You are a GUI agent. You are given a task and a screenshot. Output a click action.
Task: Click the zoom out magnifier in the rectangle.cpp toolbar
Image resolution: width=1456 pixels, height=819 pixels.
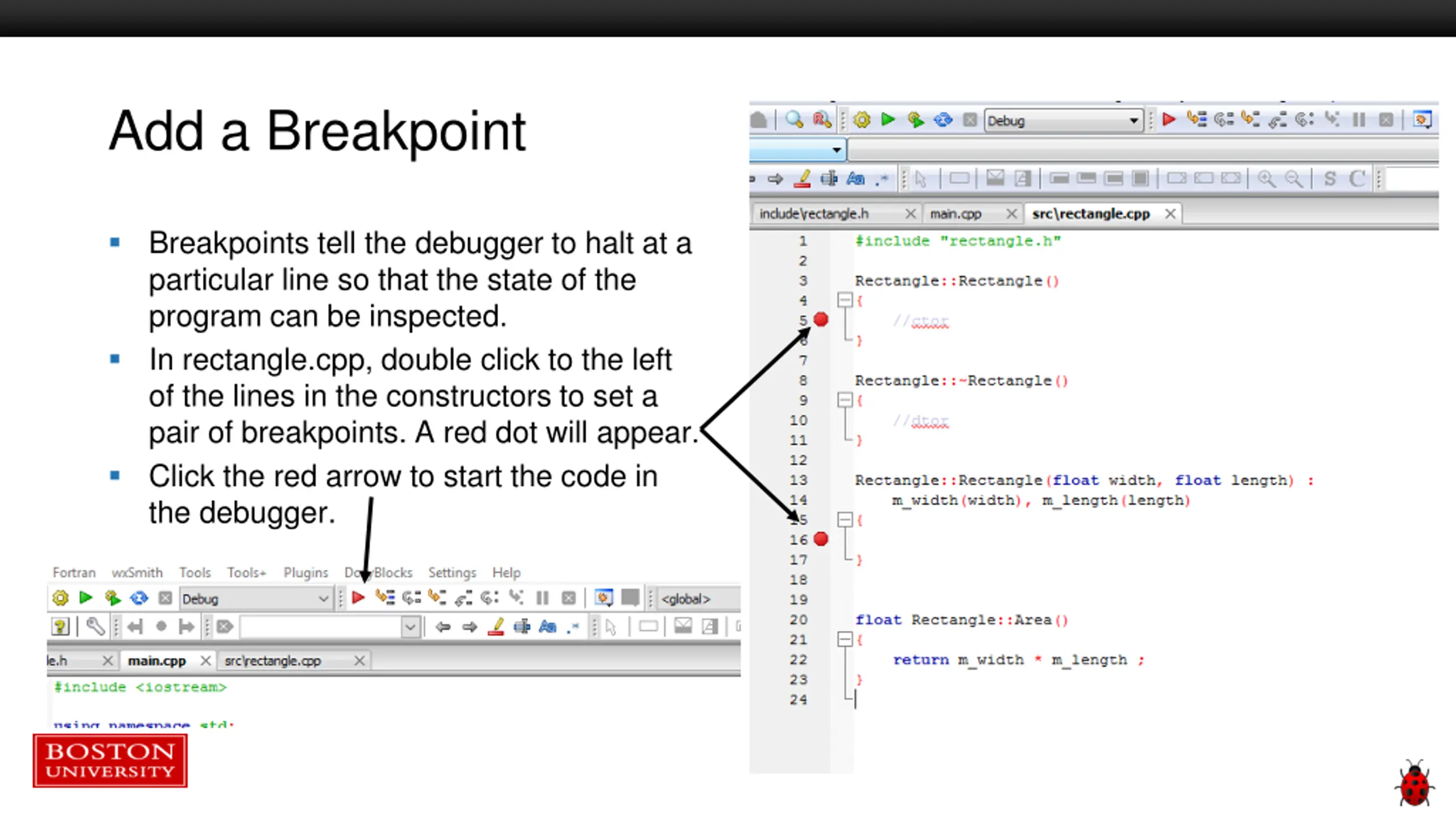tap(1294, 179)
